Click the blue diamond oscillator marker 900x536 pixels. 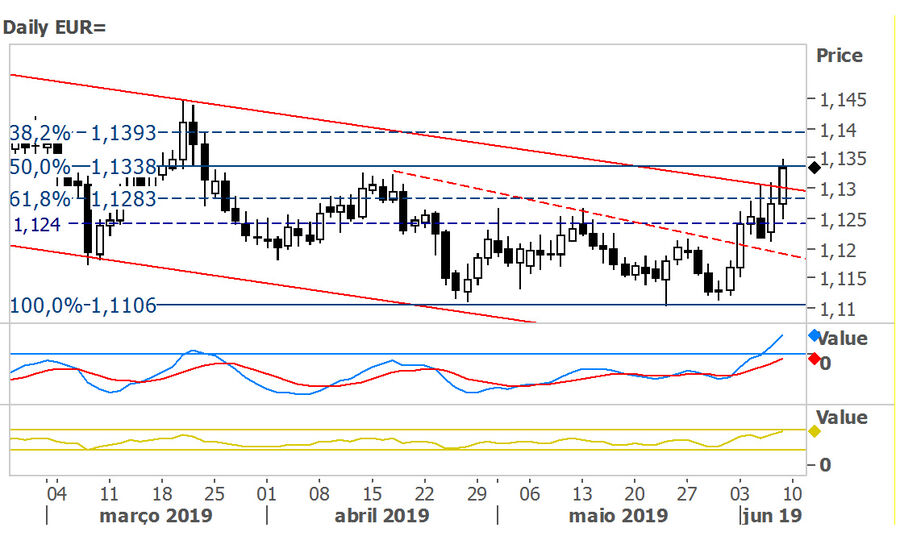(814, 335)
